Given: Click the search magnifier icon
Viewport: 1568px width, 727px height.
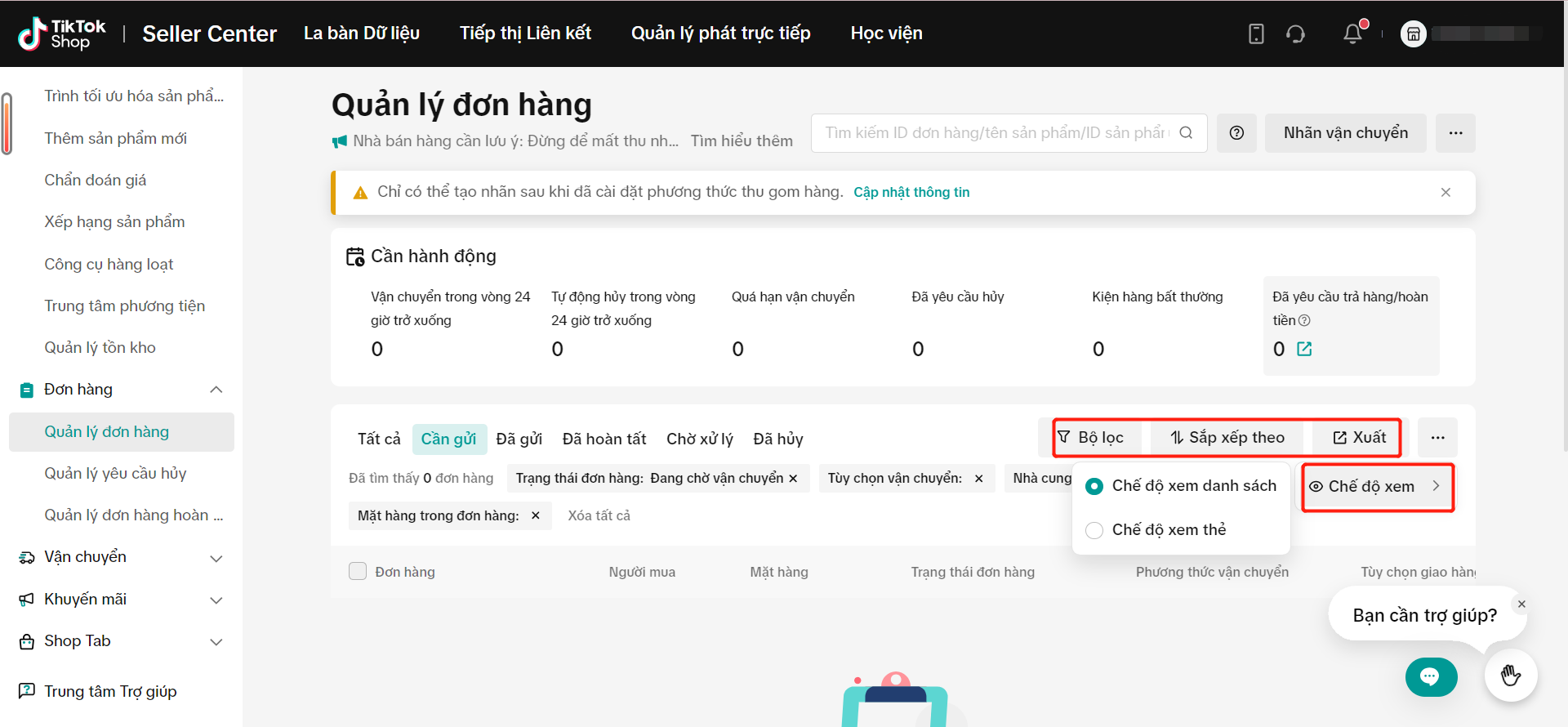Looking at the screenshot, I should pos(1186,133).
